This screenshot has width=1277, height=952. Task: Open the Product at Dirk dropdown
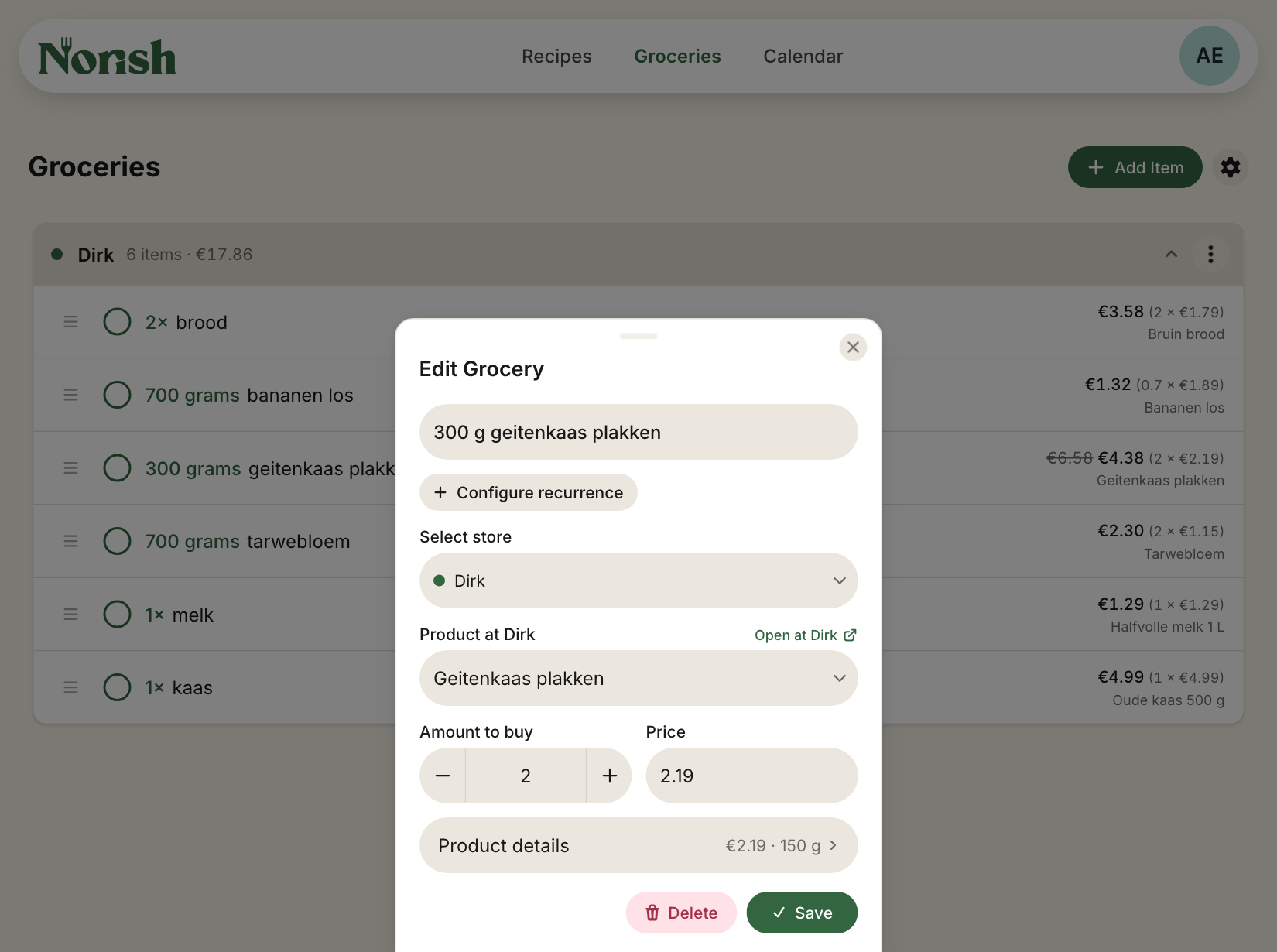click(x=638, y=678)
